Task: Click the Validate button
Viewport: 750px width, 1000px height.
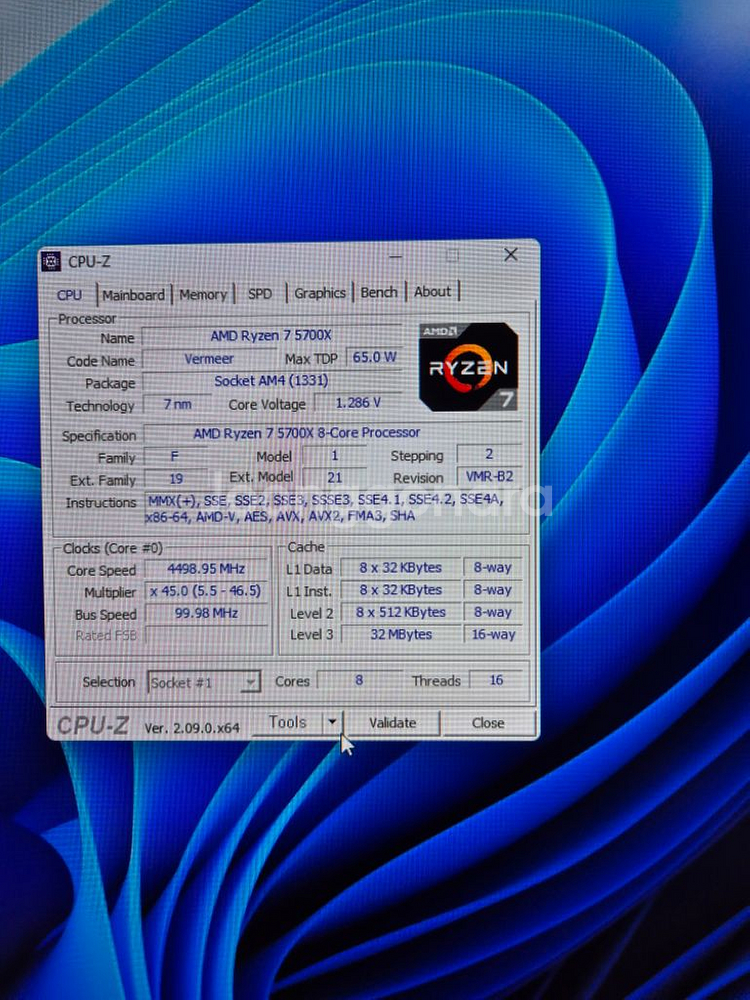Action: click(392, 723)
